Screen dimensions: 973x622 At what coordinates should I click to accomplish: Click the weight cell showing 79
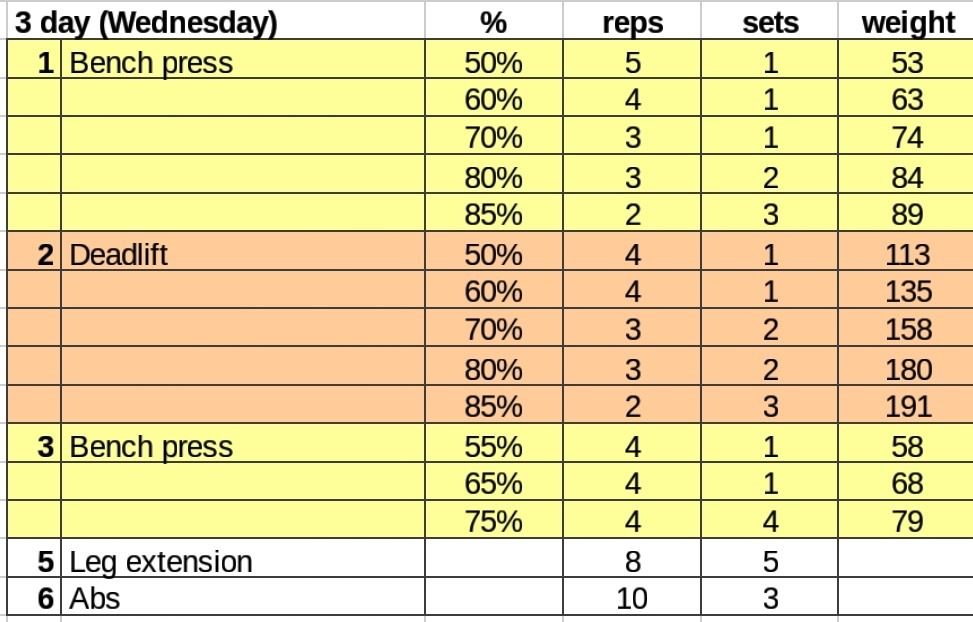(908, 522)
